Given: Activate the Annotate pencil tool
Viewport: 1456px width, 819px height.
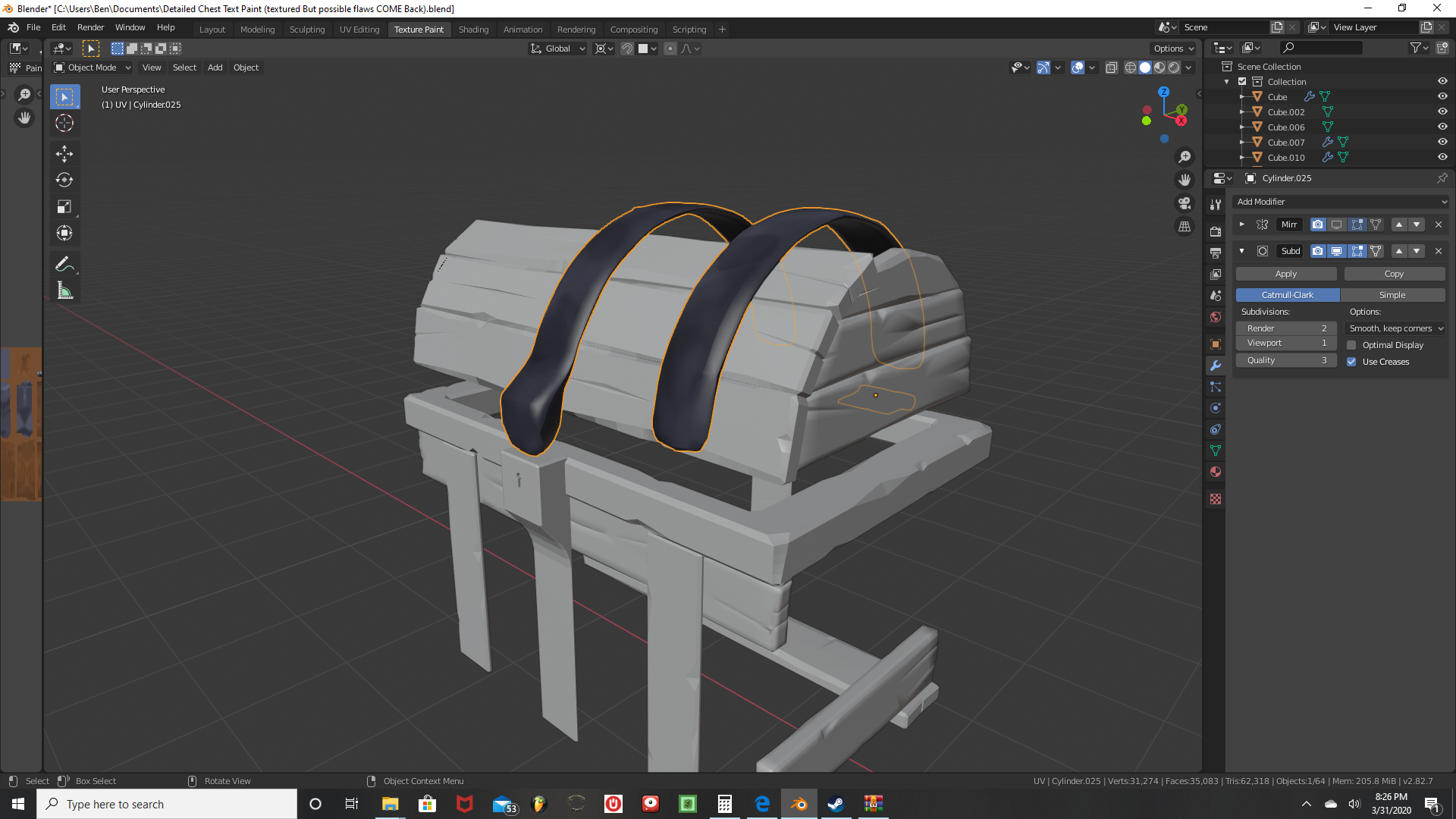Looking at the screenshot, I should (64, 264).
